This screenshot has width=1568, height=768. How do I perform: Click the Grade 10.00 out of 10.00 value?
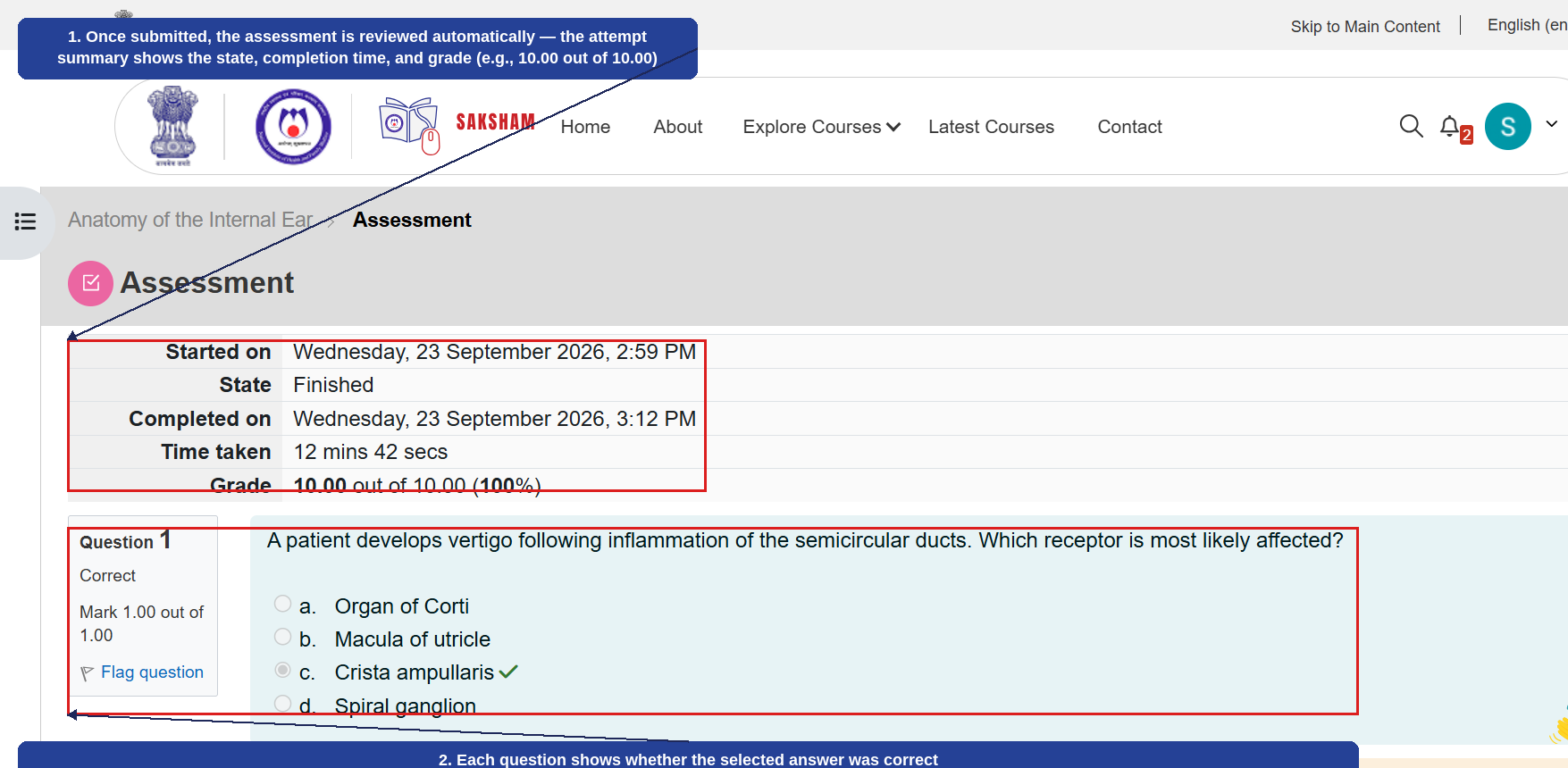point(417,486)
